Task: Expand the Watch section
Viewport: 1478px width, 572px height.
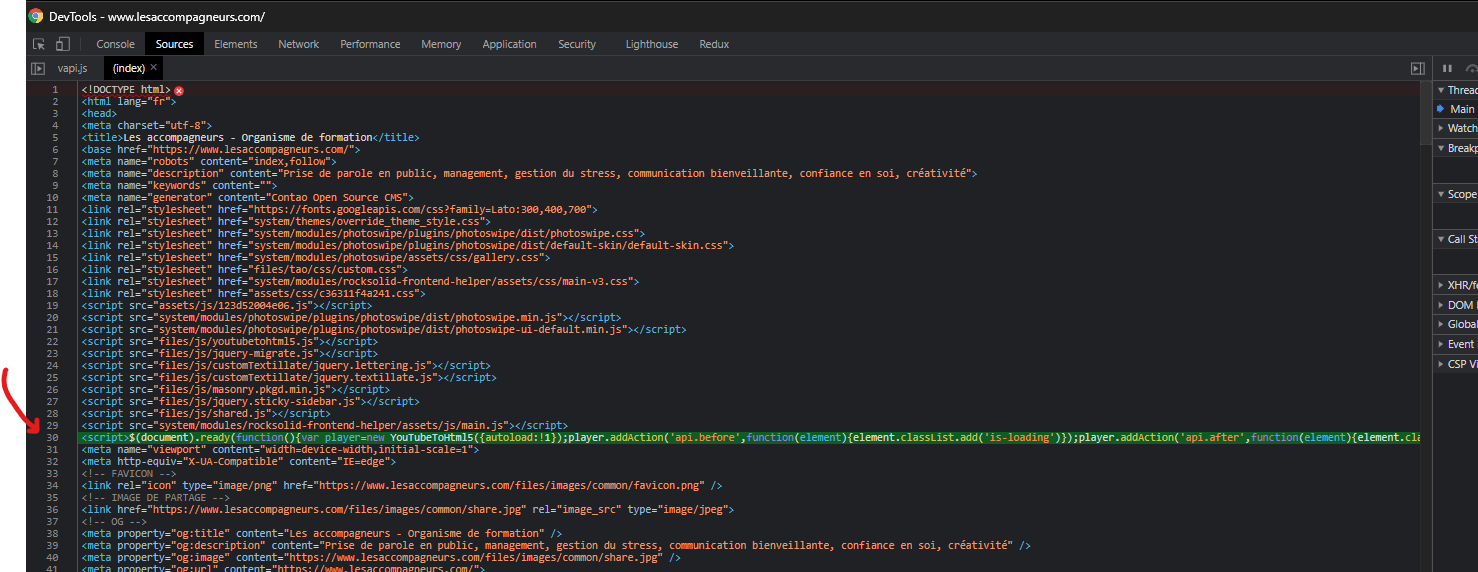Action: [x=1457, y=128]
